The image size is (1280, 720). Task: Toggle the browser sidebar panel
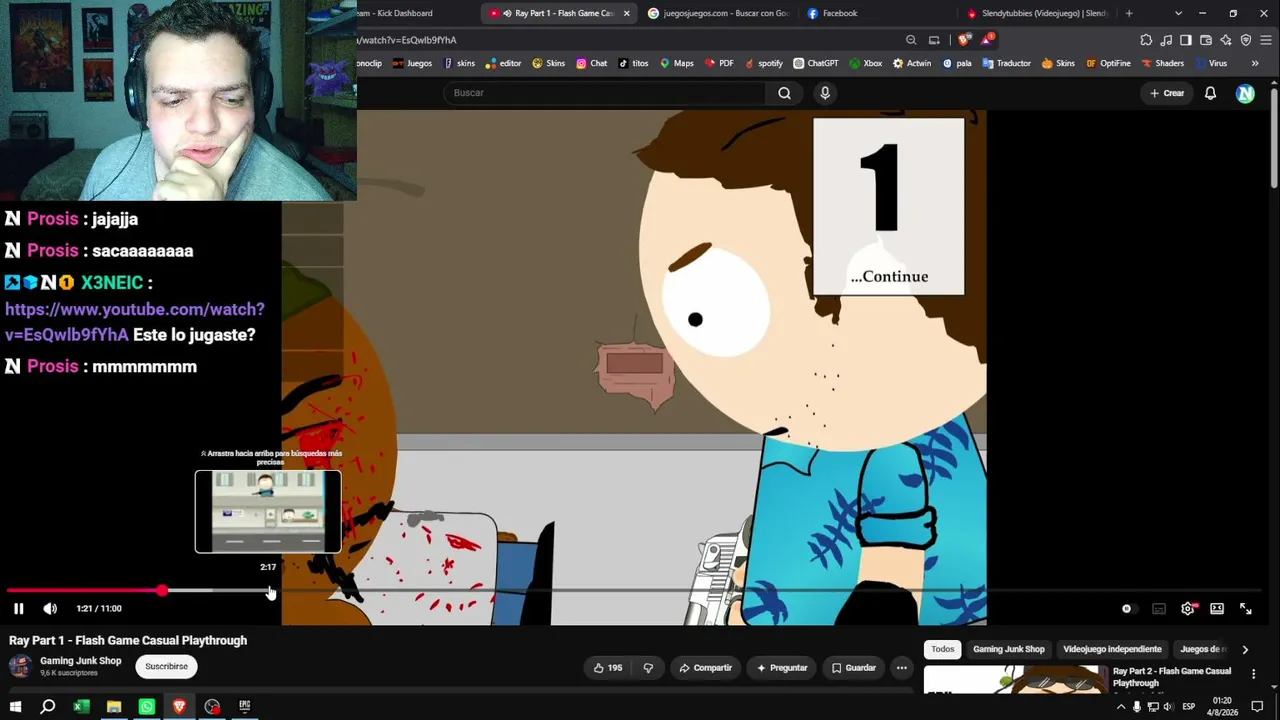click(1186, 40)
